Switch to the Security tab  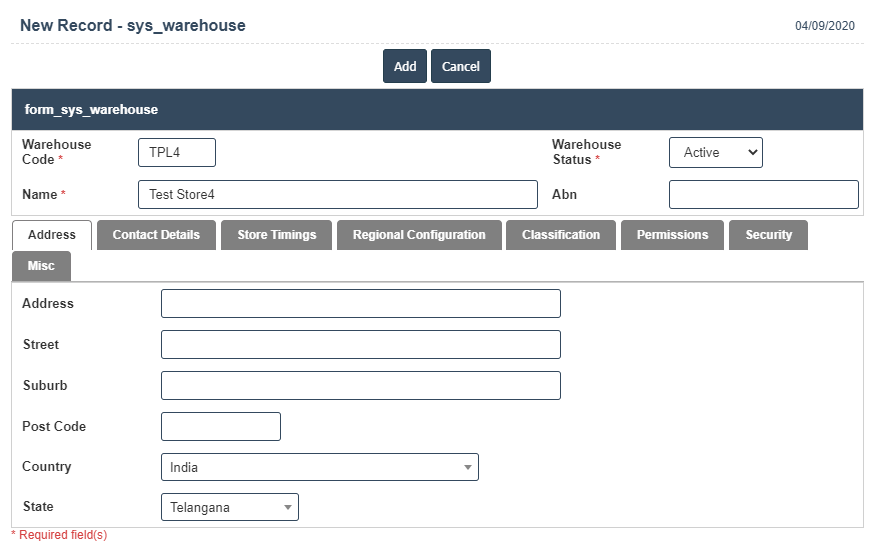[x=768, y=235]
